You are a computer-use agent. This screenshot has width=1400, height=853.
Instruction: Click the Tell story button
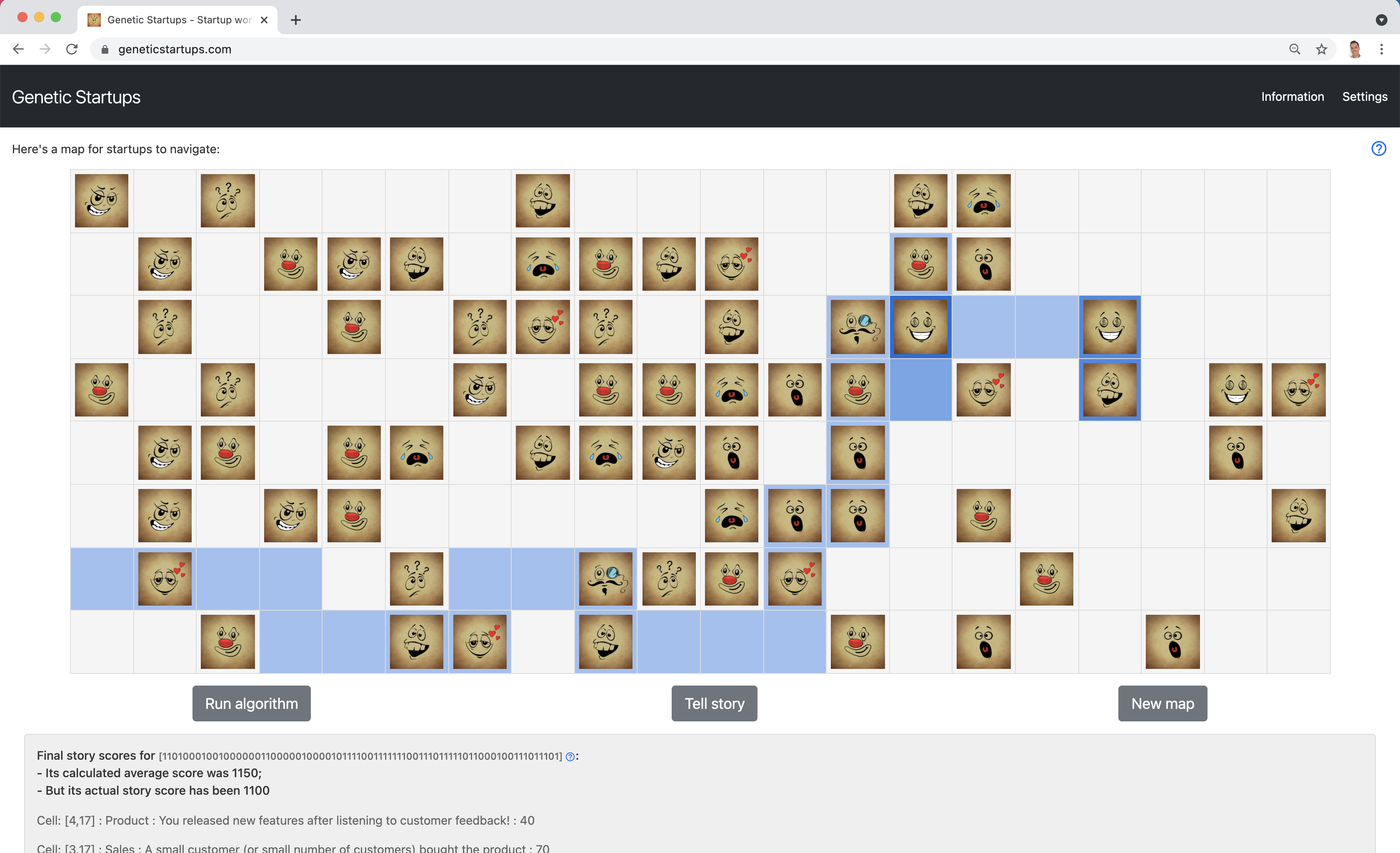click(x=715, y=703)
